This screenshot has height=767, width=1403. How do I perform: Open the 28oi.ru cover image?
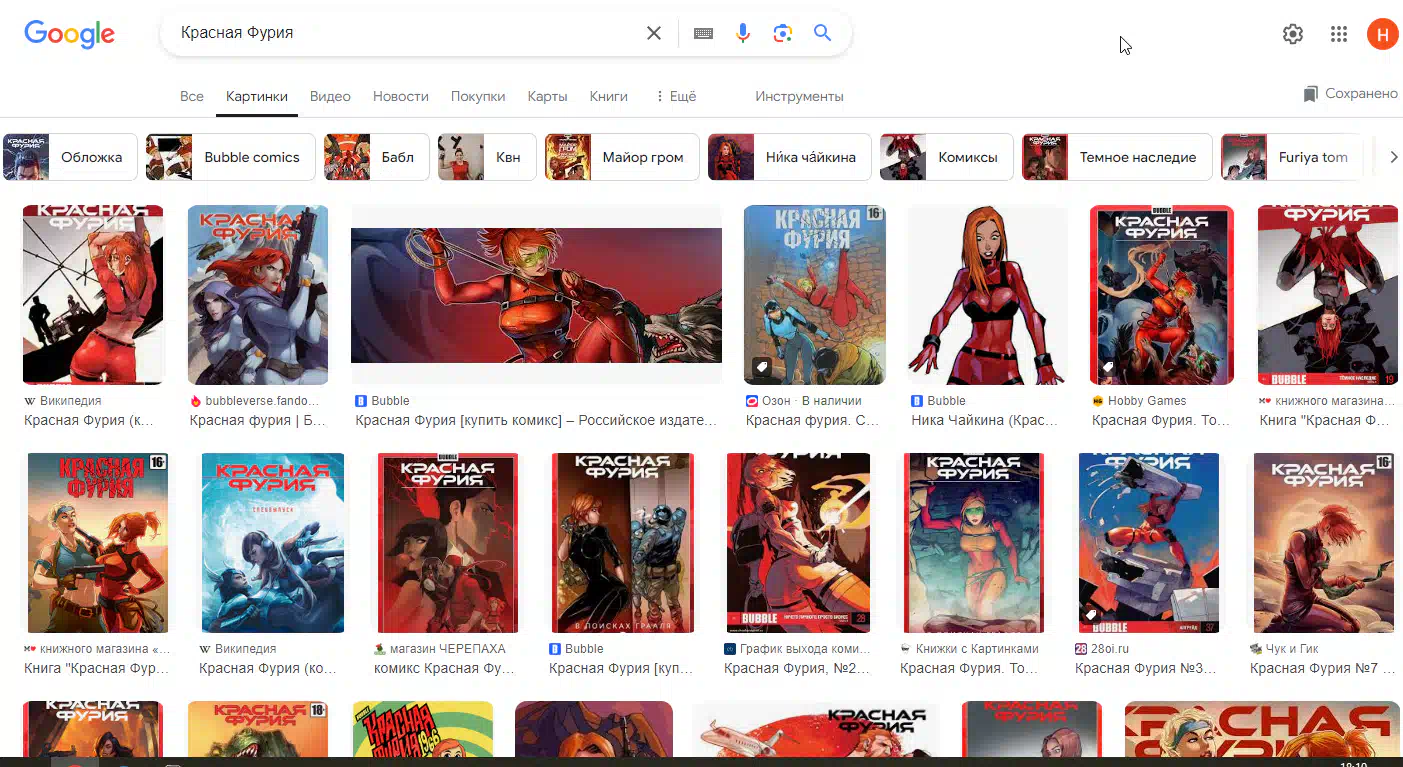click(x=1149, y=543)
